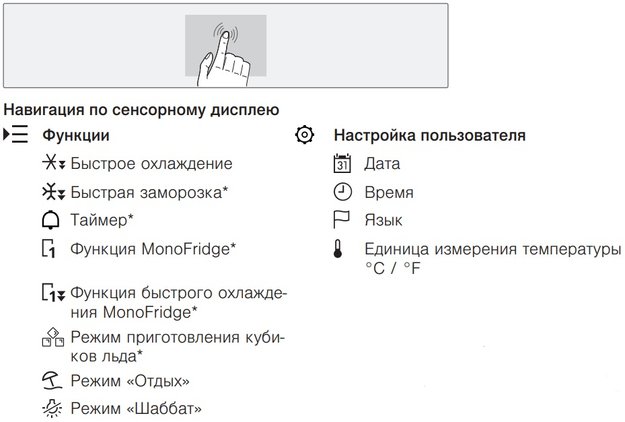Screen dimensions: 625x422
Task: Tap the Режим «Отдых» umbrella icon
Action: click(x=52, y=381)
